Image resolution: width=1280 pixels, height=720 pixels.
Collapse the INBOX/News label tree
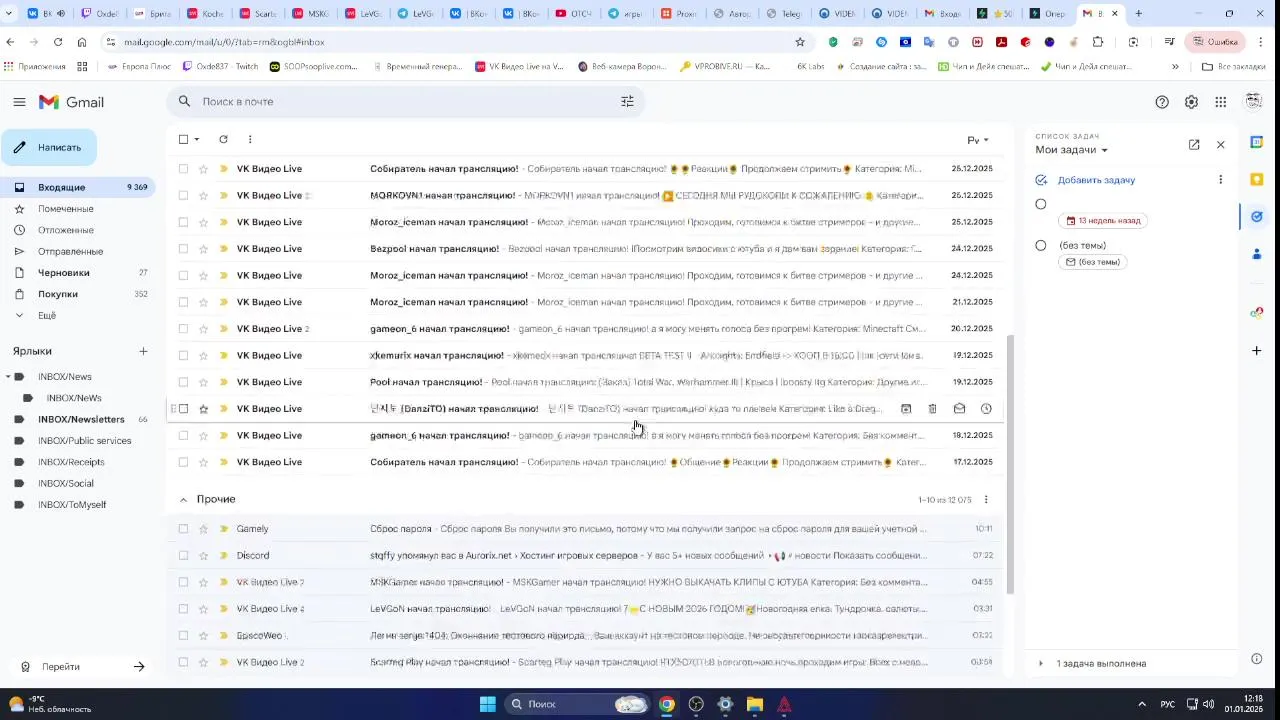point(8,377)
